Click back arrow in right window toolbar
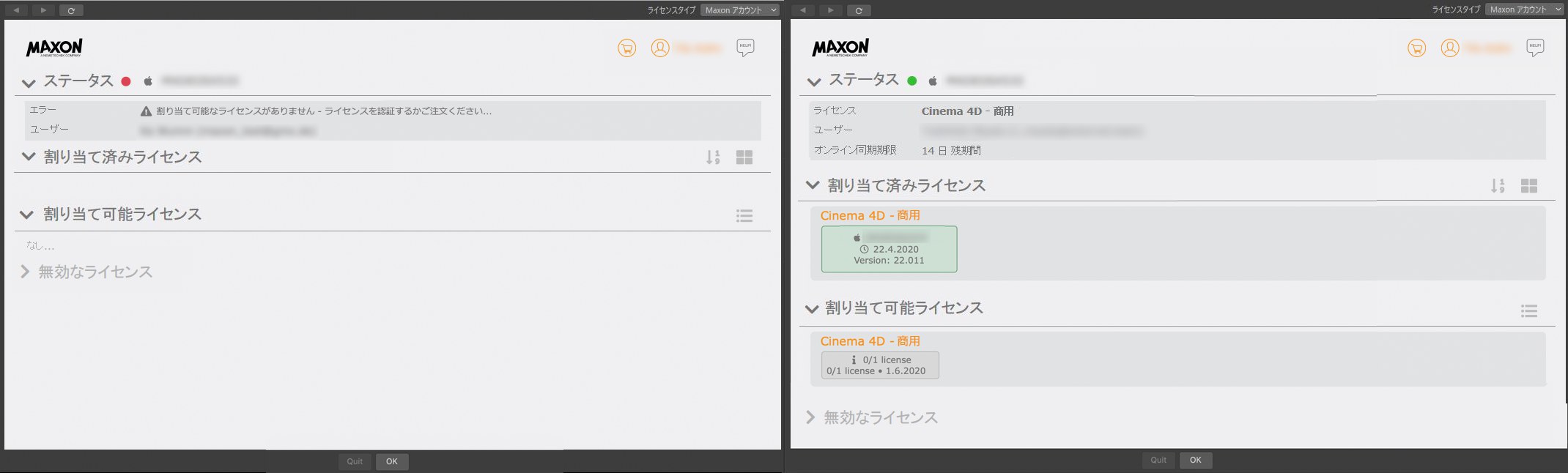This screenshot has height=473, width=1568. [x=804, y=10]
